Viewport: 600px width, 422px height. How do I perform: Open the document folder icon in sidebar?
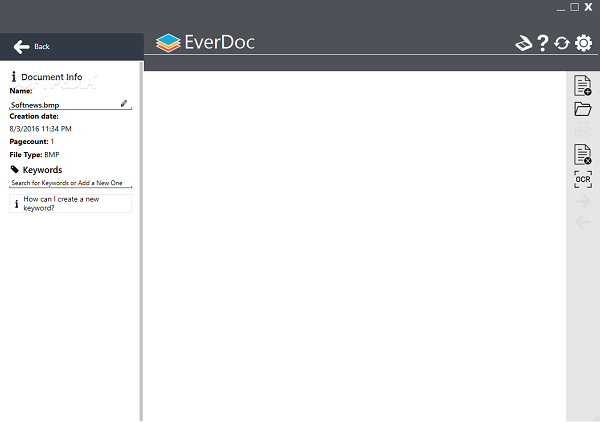[x=582, y=109]
